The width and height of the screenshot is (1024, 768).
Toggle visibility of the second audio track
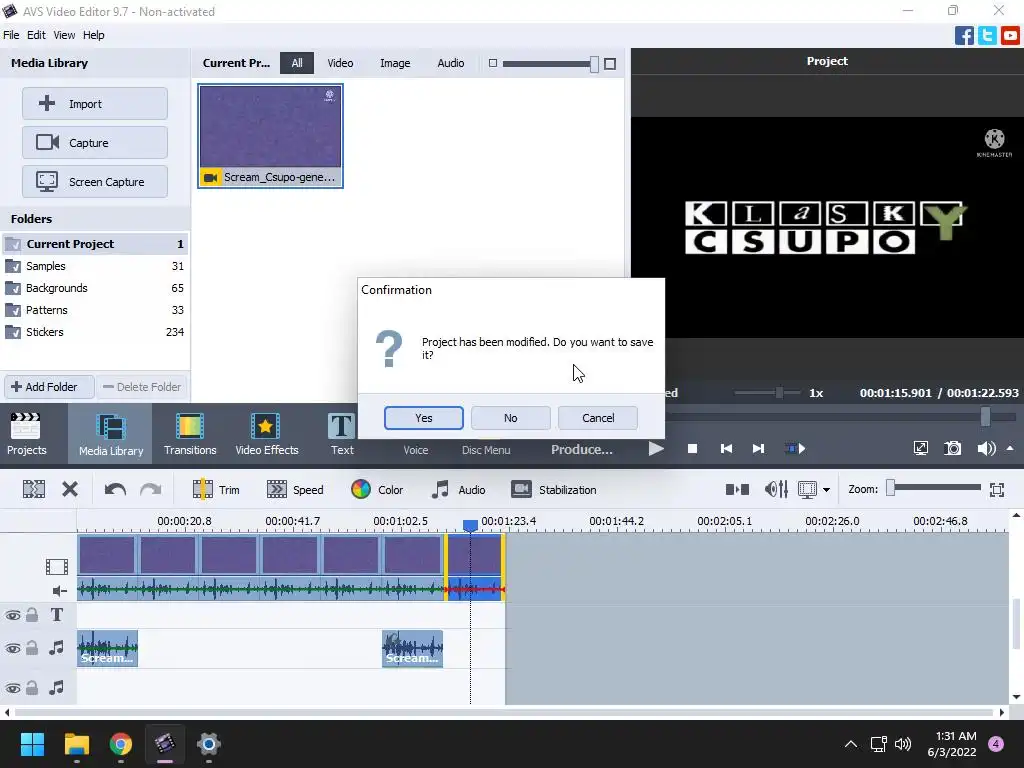point(12,688)
